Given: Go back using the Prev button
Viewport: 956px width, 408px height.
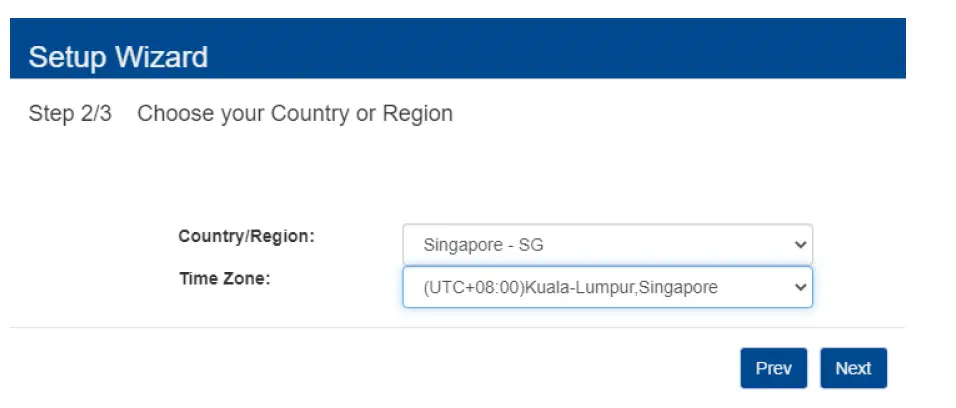Looking at the screenshot, I should point(773,368).
